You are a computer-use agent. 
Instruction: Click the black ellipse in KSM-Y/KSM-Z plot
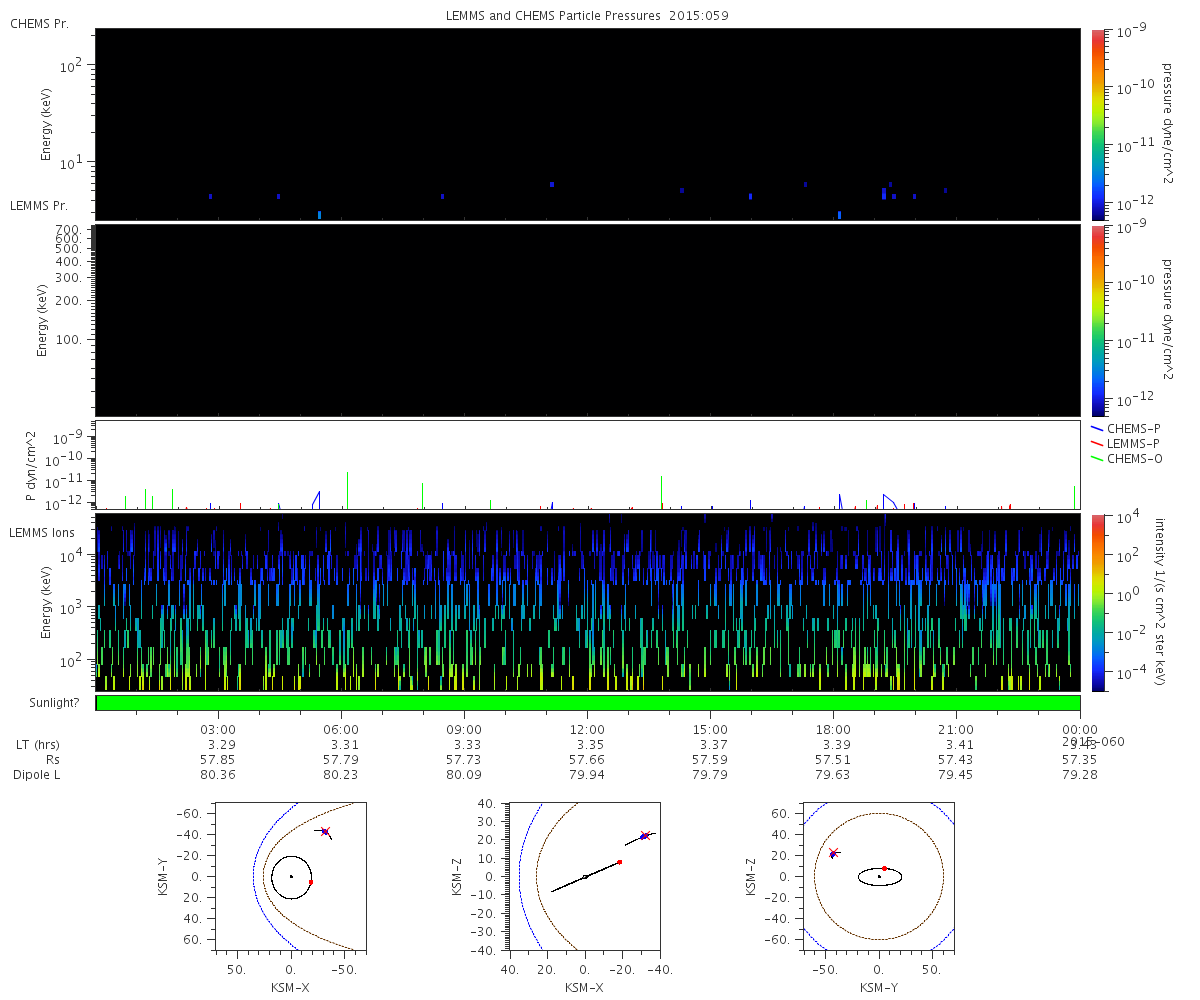click(880, 877)
